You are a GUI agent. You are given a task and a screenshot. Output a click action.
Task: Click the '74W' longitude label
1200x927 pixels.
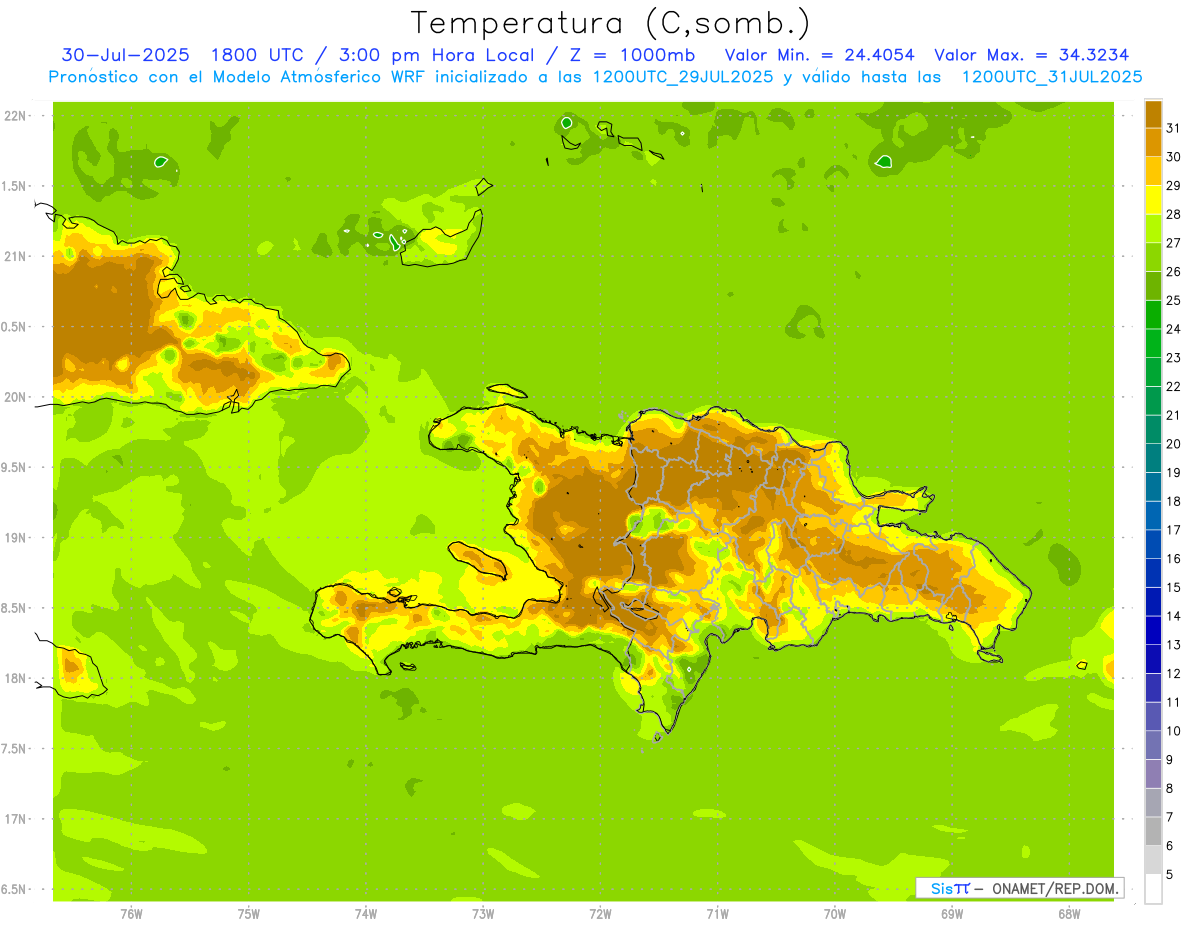pos(366,913)
